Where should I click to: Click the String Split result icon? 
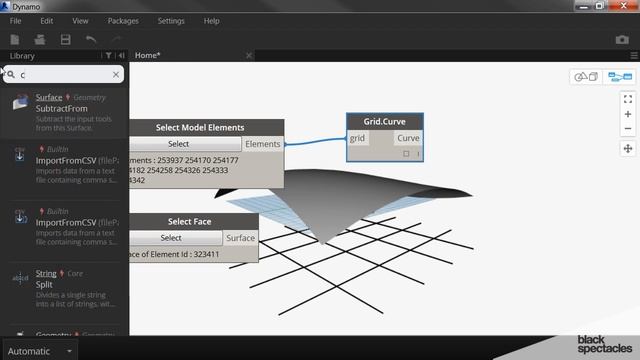[20, 278]
